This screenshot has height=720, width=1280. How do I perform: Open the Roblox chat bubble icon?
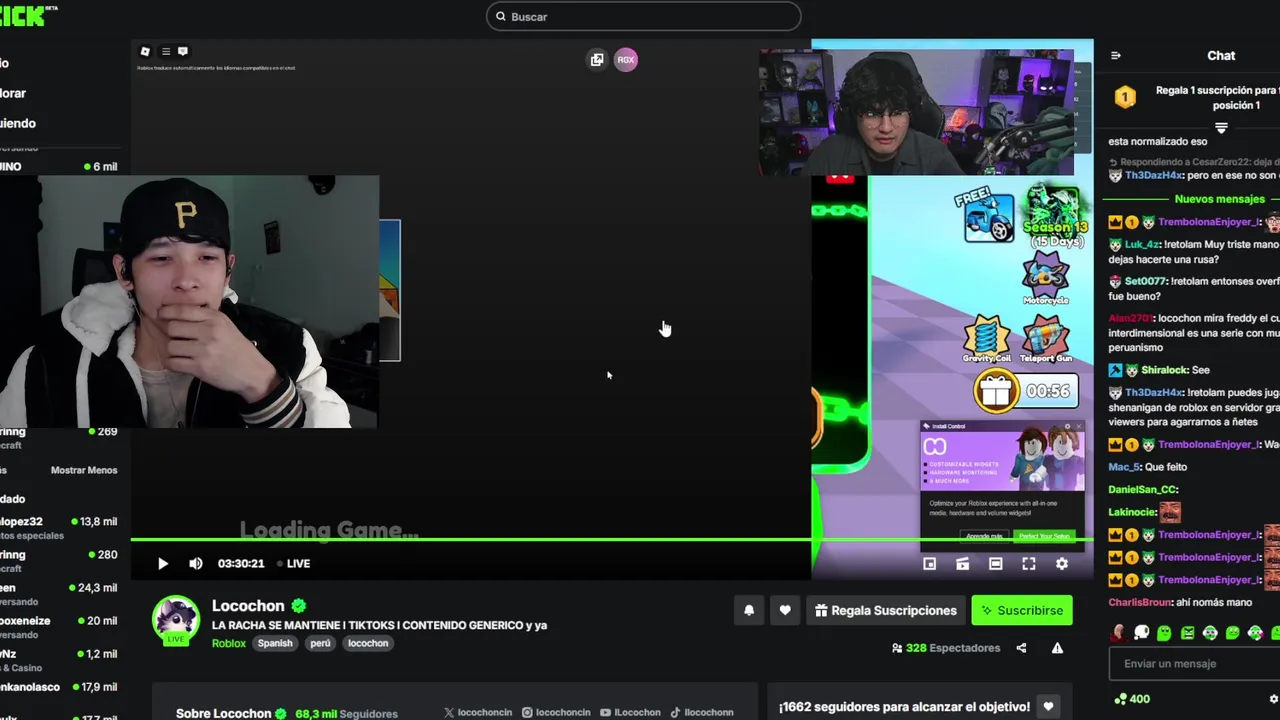182,51
